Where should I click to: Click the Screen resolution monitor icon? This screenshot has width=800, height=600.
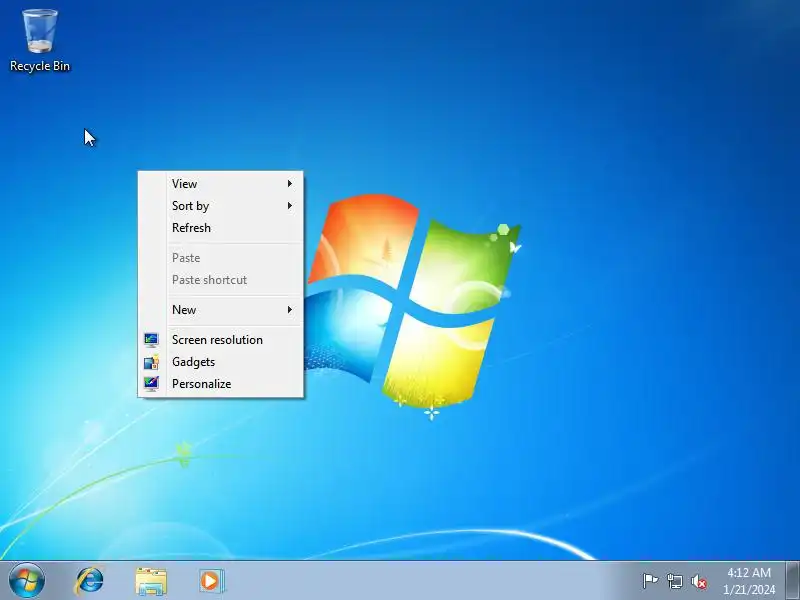(151, 340)
